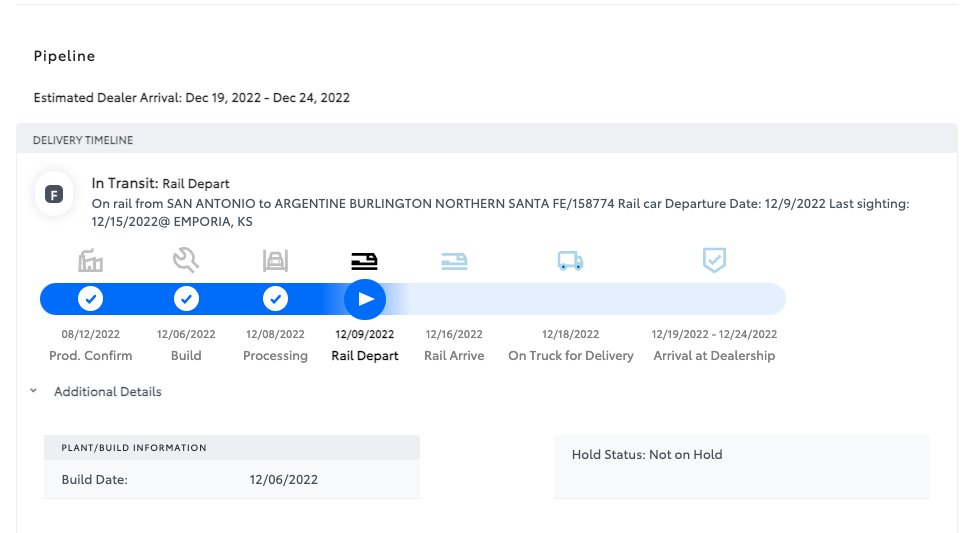The width and height of the screenshot is (968, 533).
Task: Click the Processing stage vehicle icon
Action: 275,261
